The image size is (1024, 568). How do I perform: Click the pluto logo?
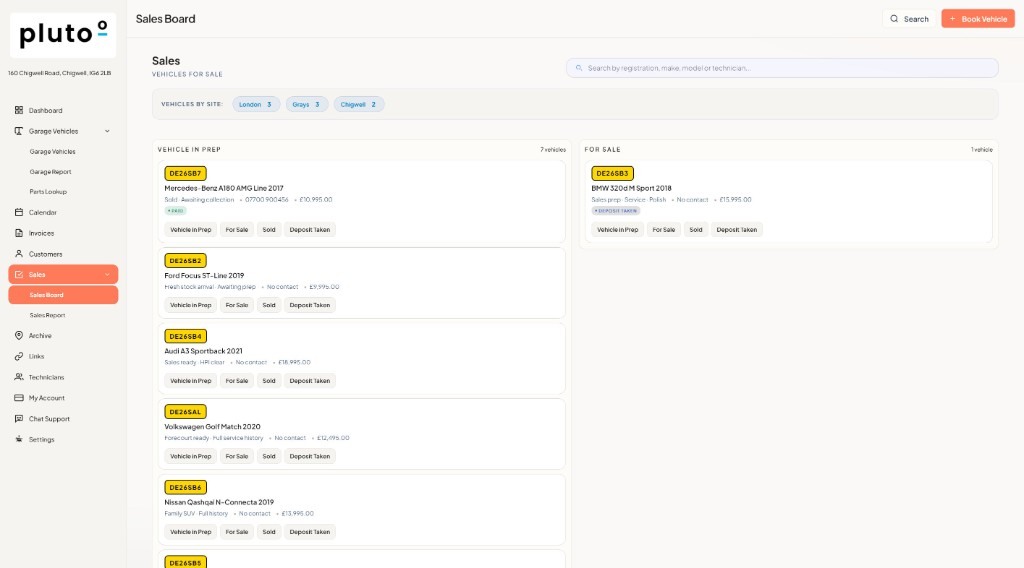63,35
